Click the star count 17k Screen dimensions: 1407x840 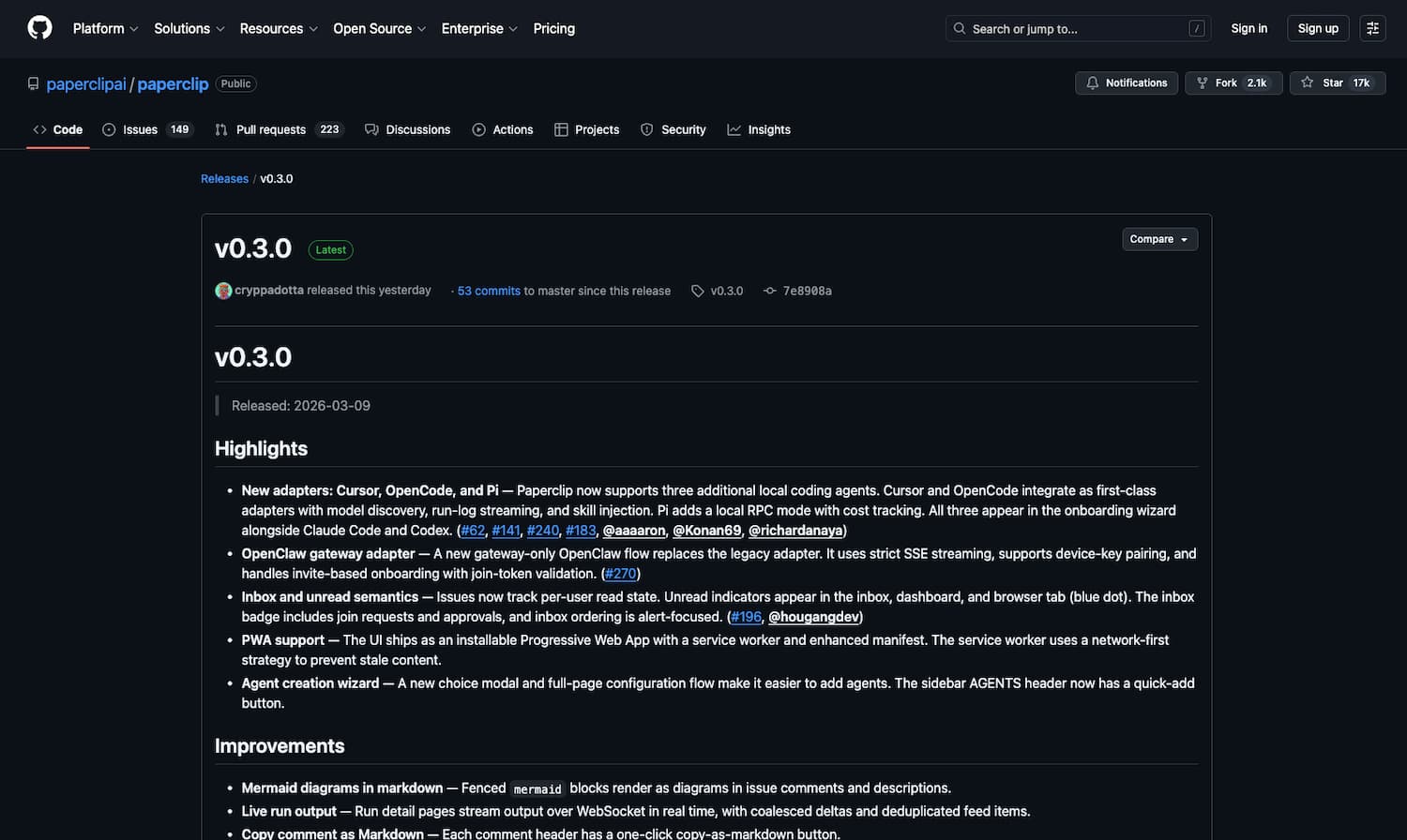[x=1361, y=82]
